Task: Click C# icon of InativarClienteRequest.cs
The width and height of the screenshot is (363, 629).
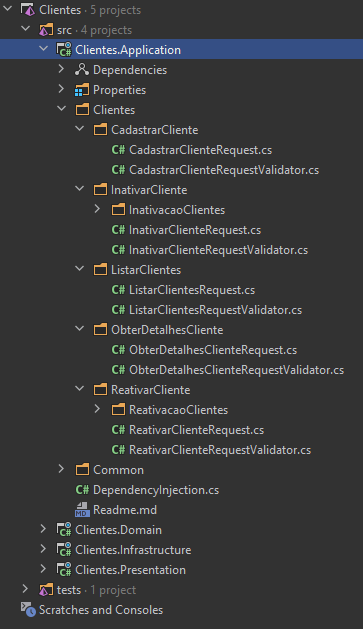Action: pos(118,230)
